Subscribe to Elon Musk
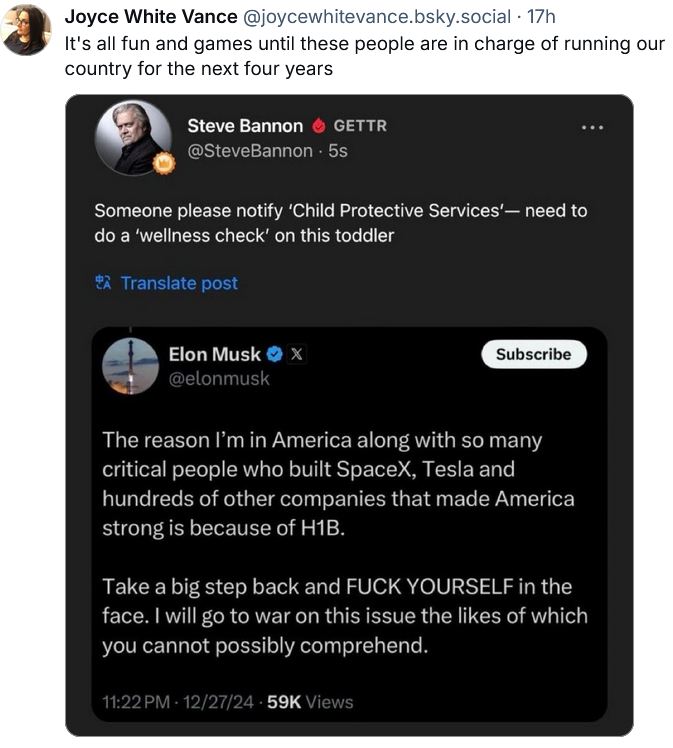Screen dimensions: 673x748 [534, 354]
